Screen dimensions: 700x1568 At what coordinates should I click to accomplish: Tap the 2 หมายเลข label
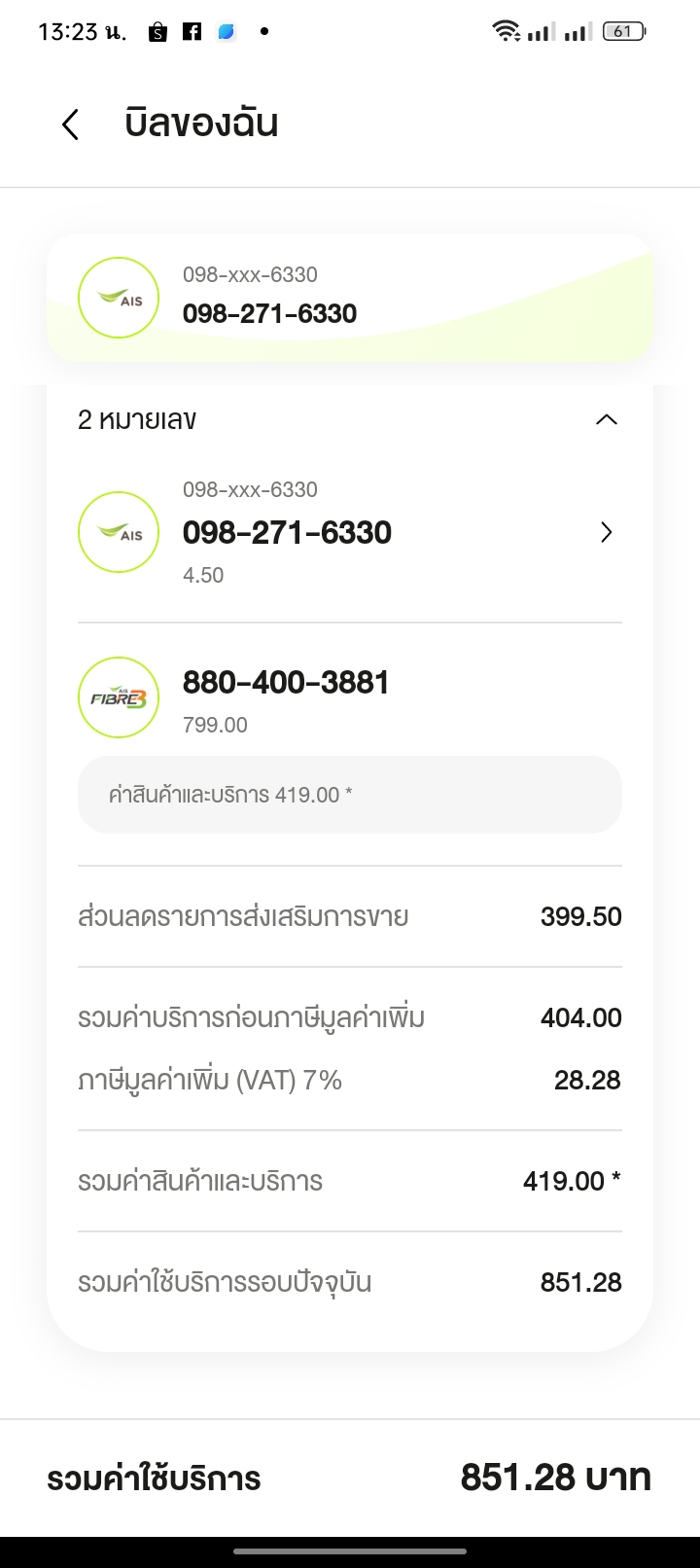(137, 419)
